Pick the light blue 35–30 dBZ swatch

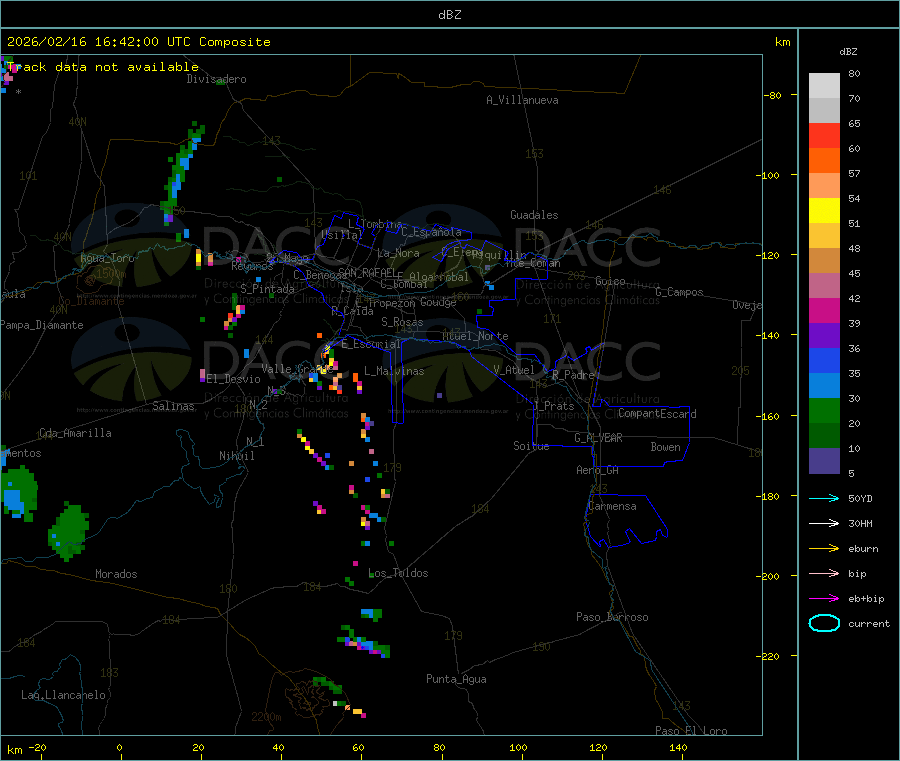pos(824,386)
